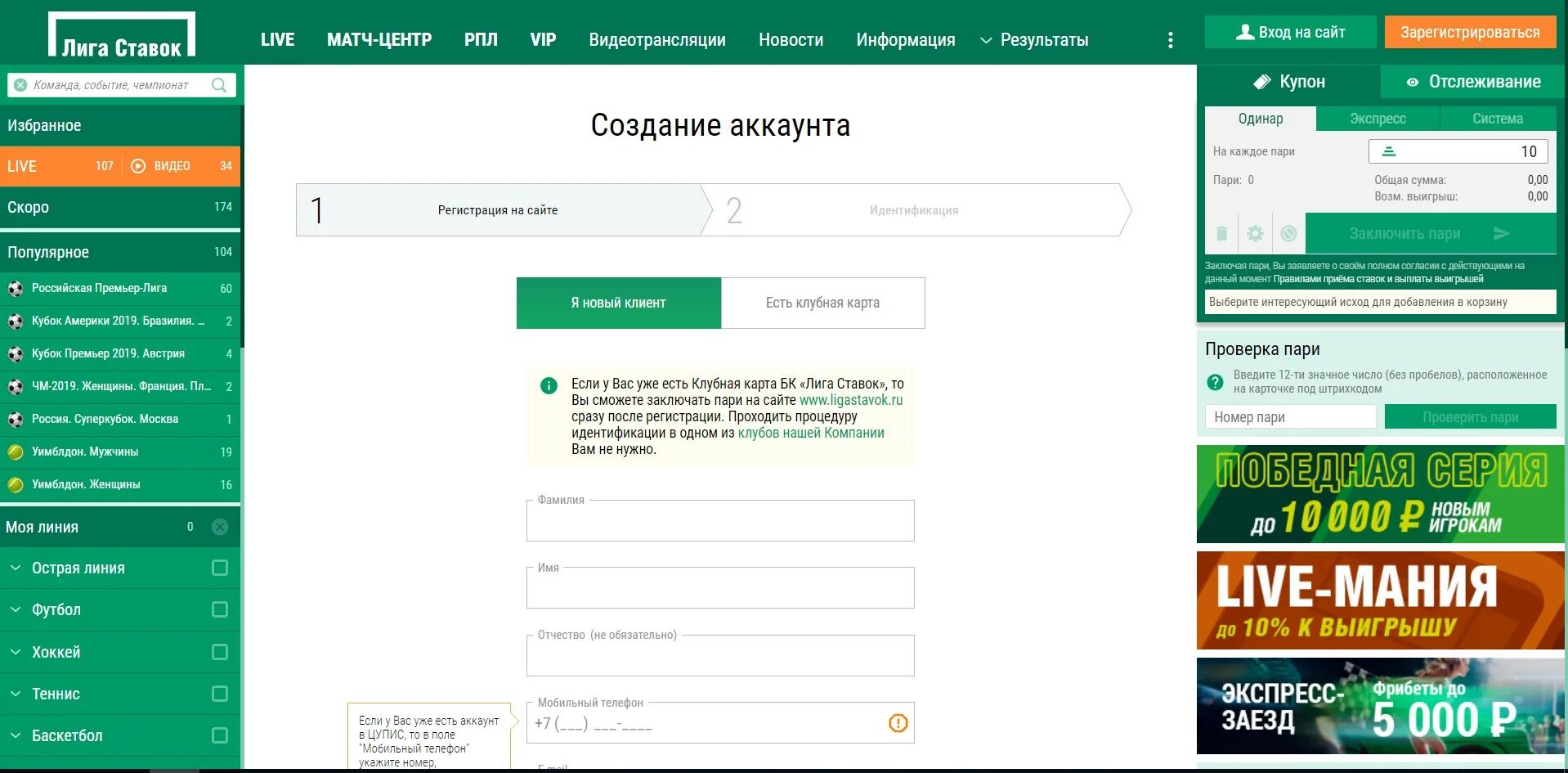Screen dimensions: 1568x773
Task: Click the soccer ball icon beside Кубок Премьер 2019. Австрия
Action: click(16, 353)
